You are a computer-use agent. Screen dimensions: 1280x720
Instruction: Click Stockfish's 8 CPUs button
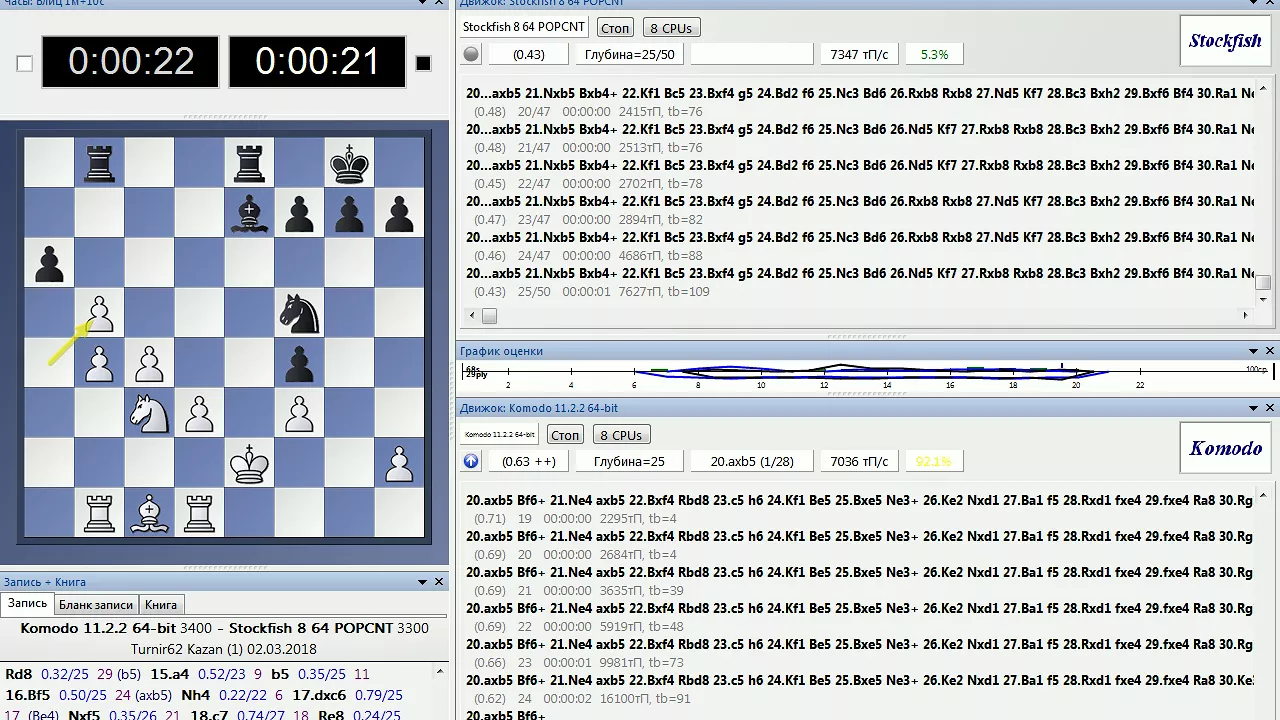click(671, 28)
